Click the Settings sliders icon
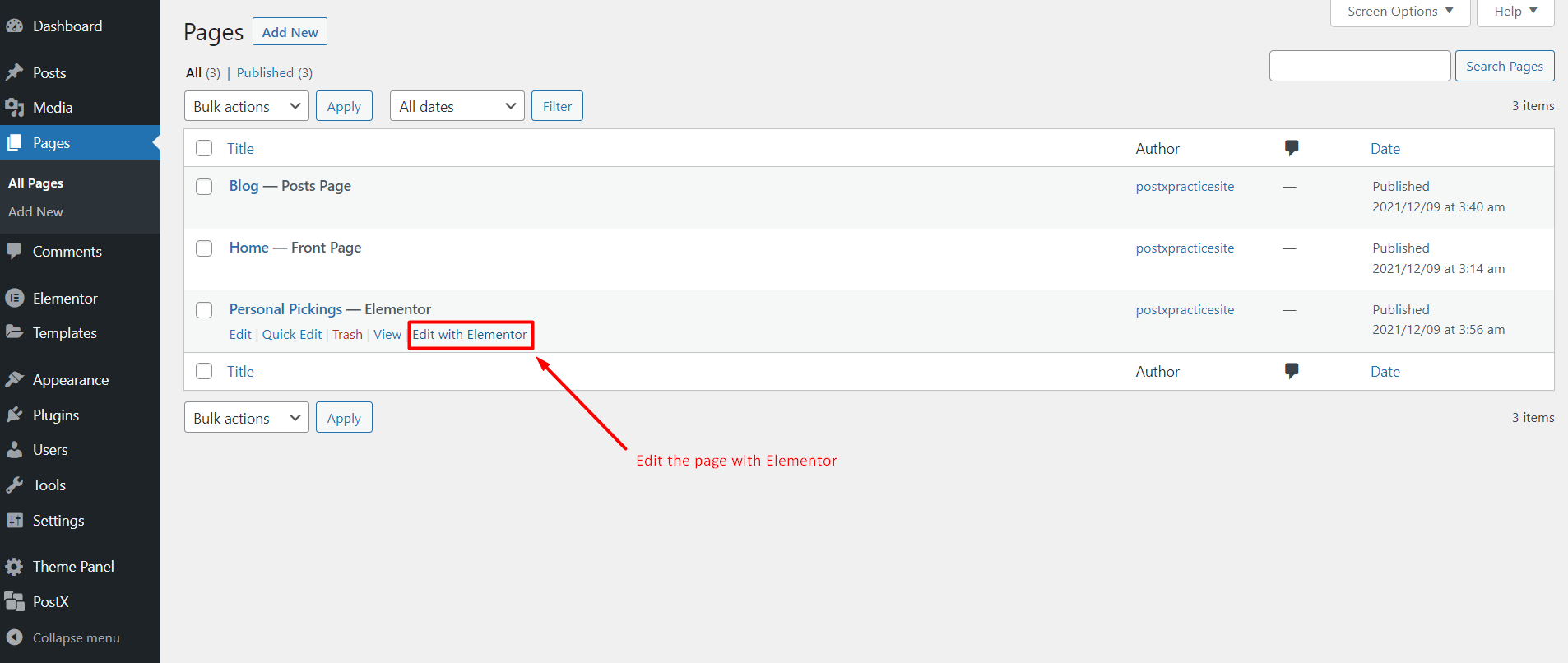This screenshot has width=1568, height=663. [14, 520]
